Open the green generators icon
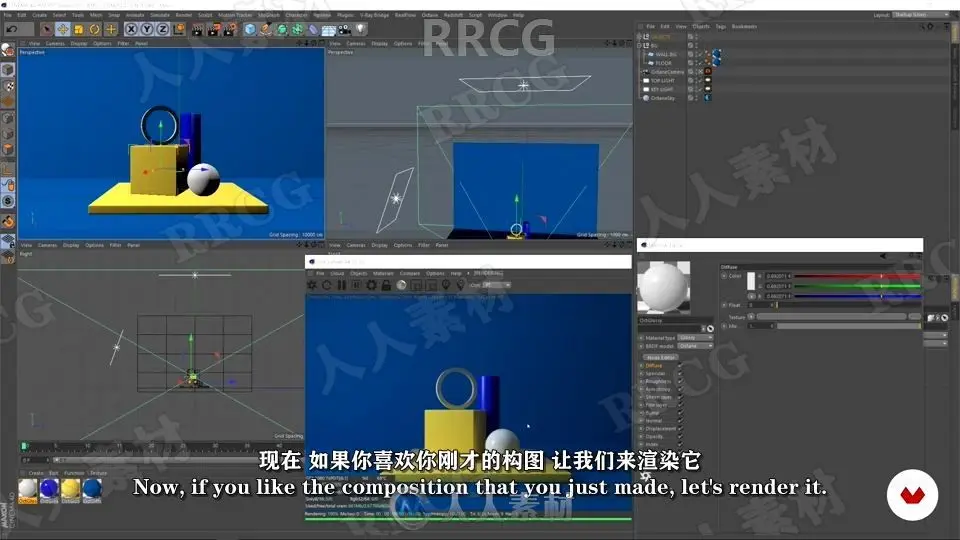This screenshot has height=540, width=960. point(282,29)
